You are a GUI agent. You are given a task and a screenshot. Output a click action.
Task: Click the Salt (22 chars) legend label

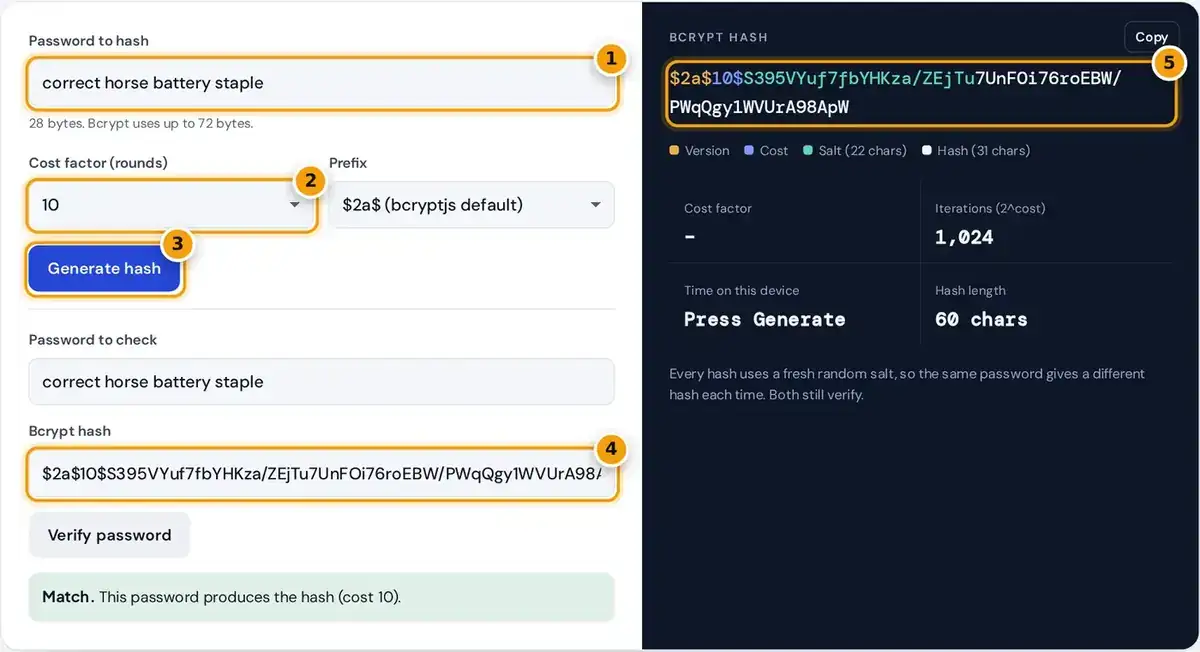(862, 151)
